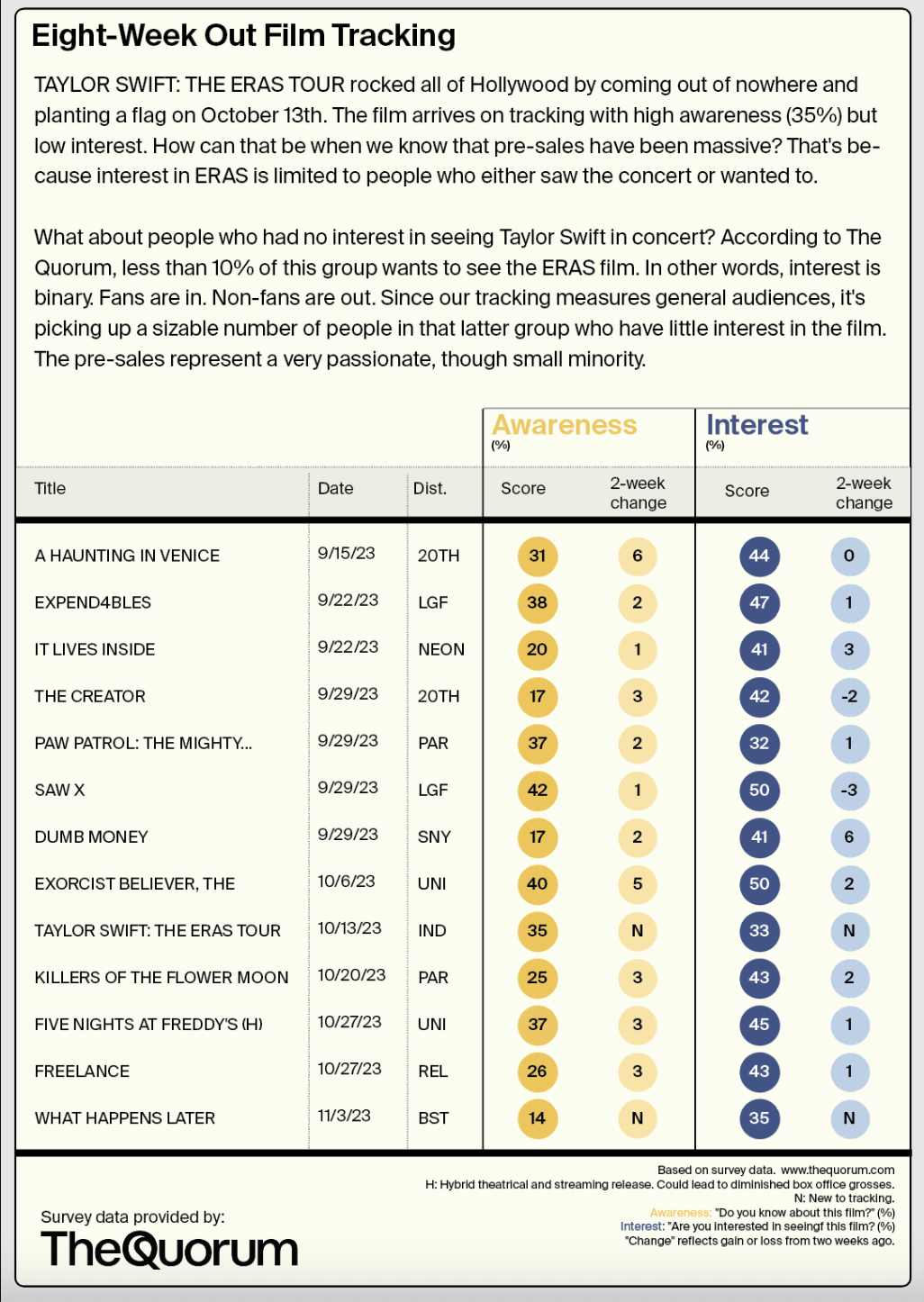
Task: Click the Dist. column header
Action: (x=430, y=488)
